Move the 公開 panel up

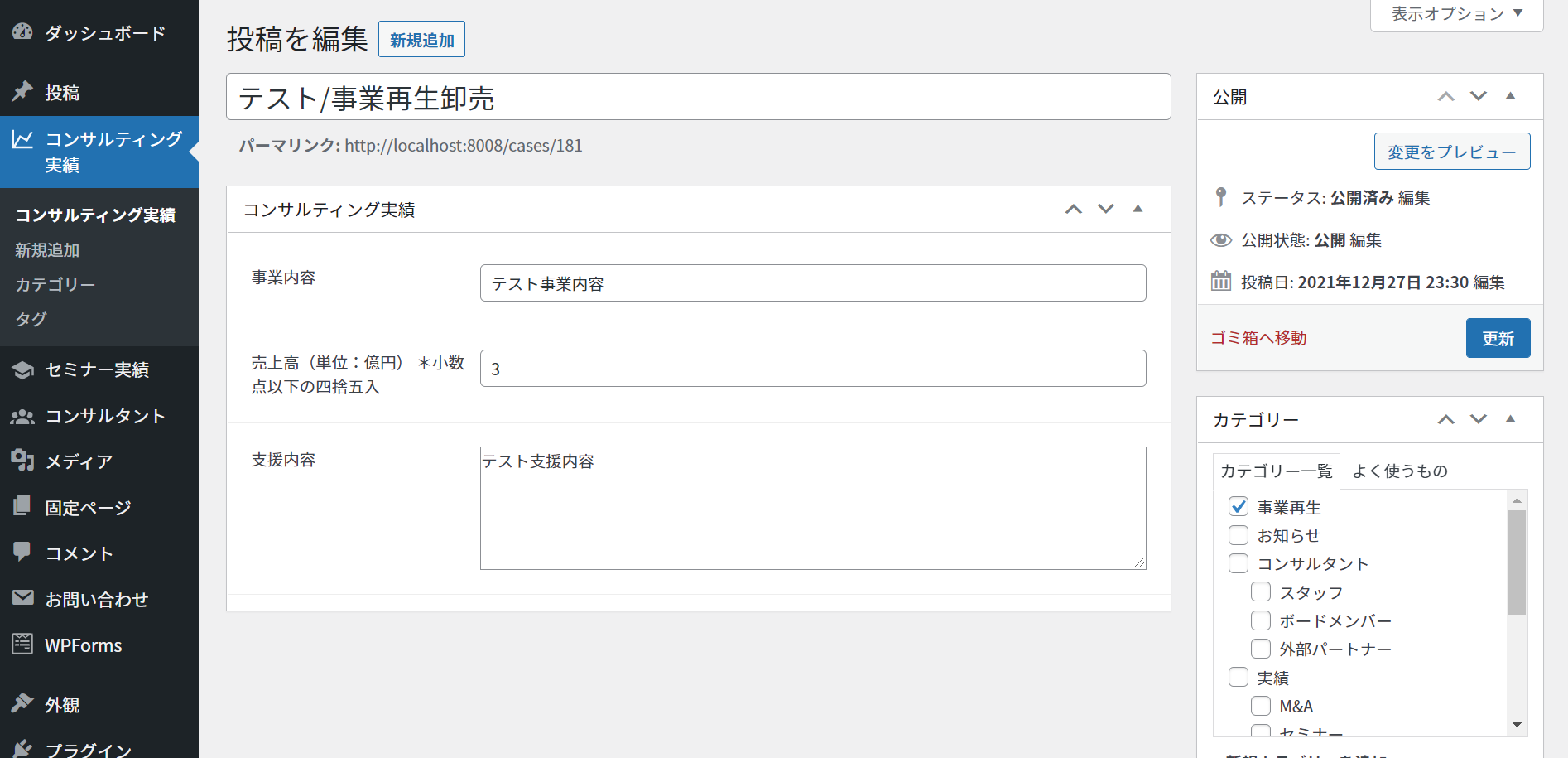point(1446,96)
